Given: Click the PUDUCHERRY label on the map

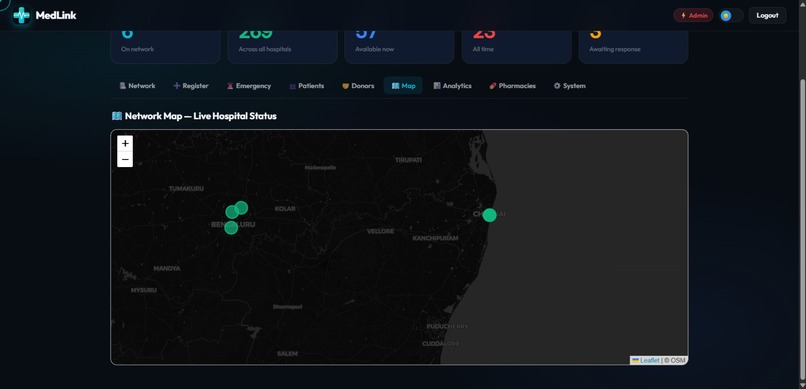Looking at the screenshot, I should click(x=447, y=326).
